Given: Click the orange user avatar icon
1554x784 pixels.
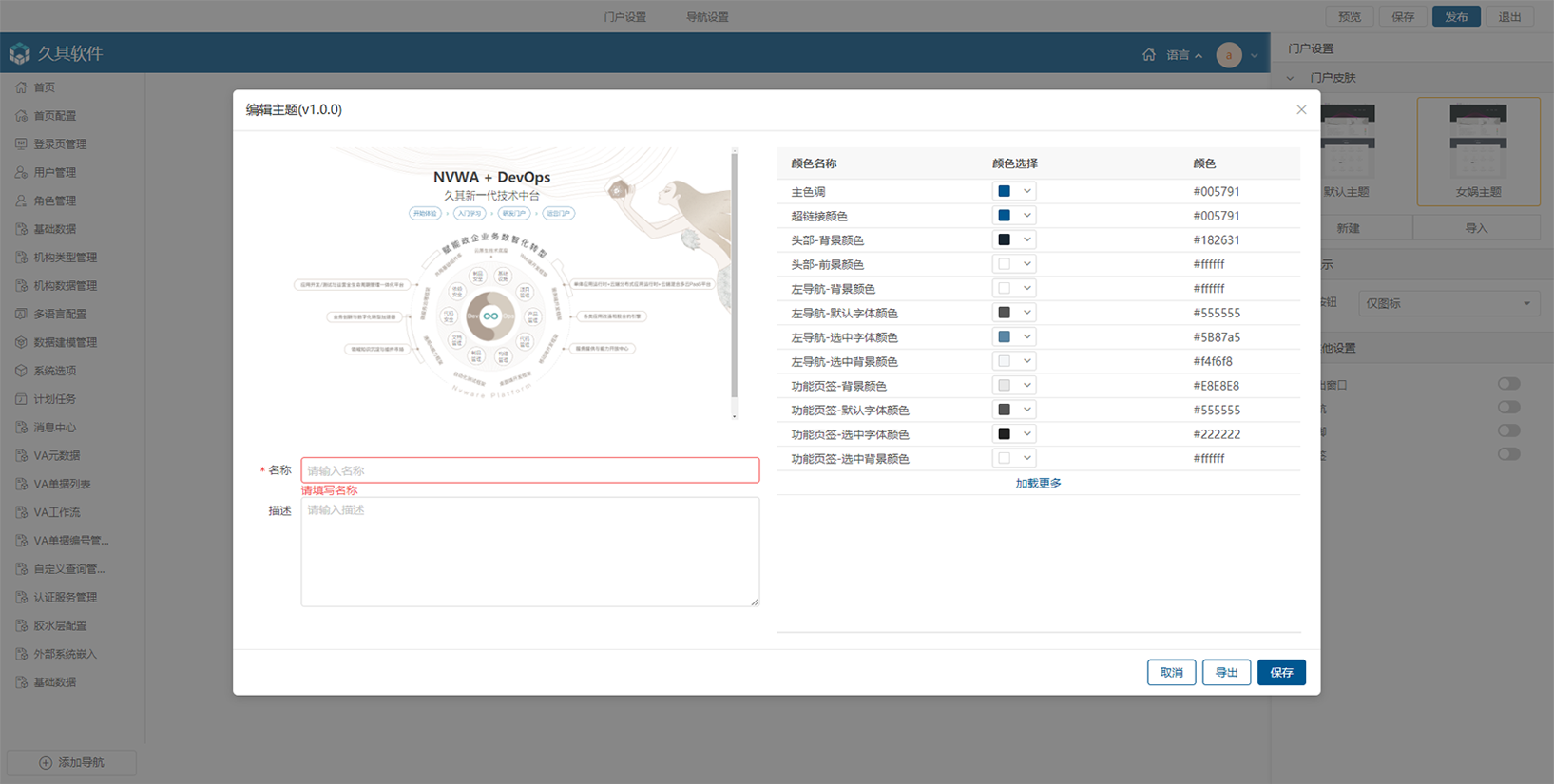Looking at the screenshot, I should coord(1228,55).
